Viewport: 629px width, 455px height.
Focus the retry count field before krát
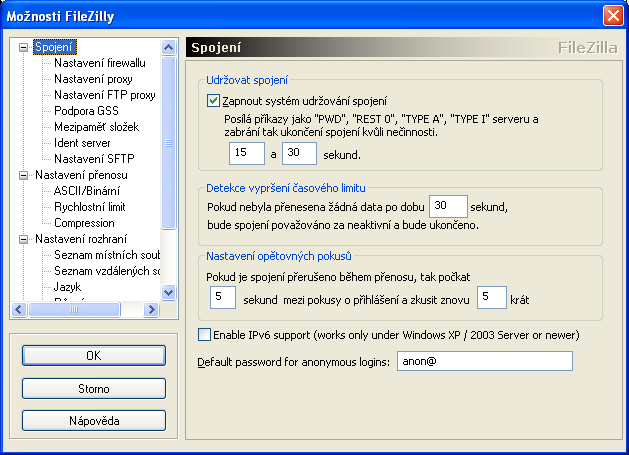click(x=493, y=297)
